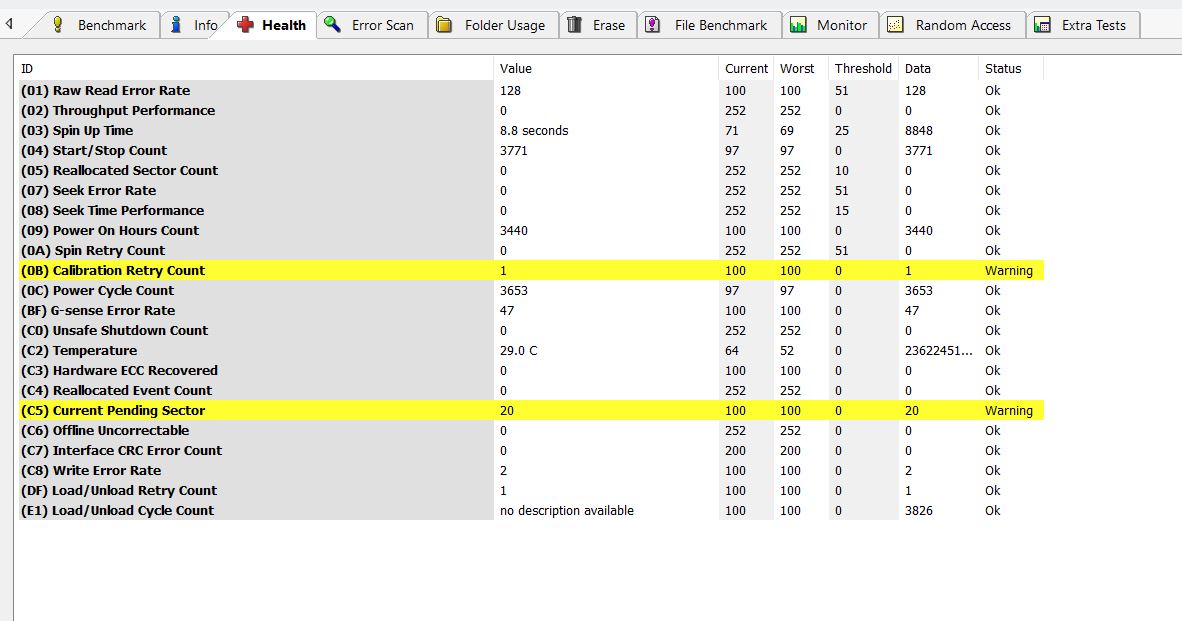This screenshot has height=621, width=1182.
Task: Click the Random Access tab icon
Action: pyautogui.click(x=896, y=25)
